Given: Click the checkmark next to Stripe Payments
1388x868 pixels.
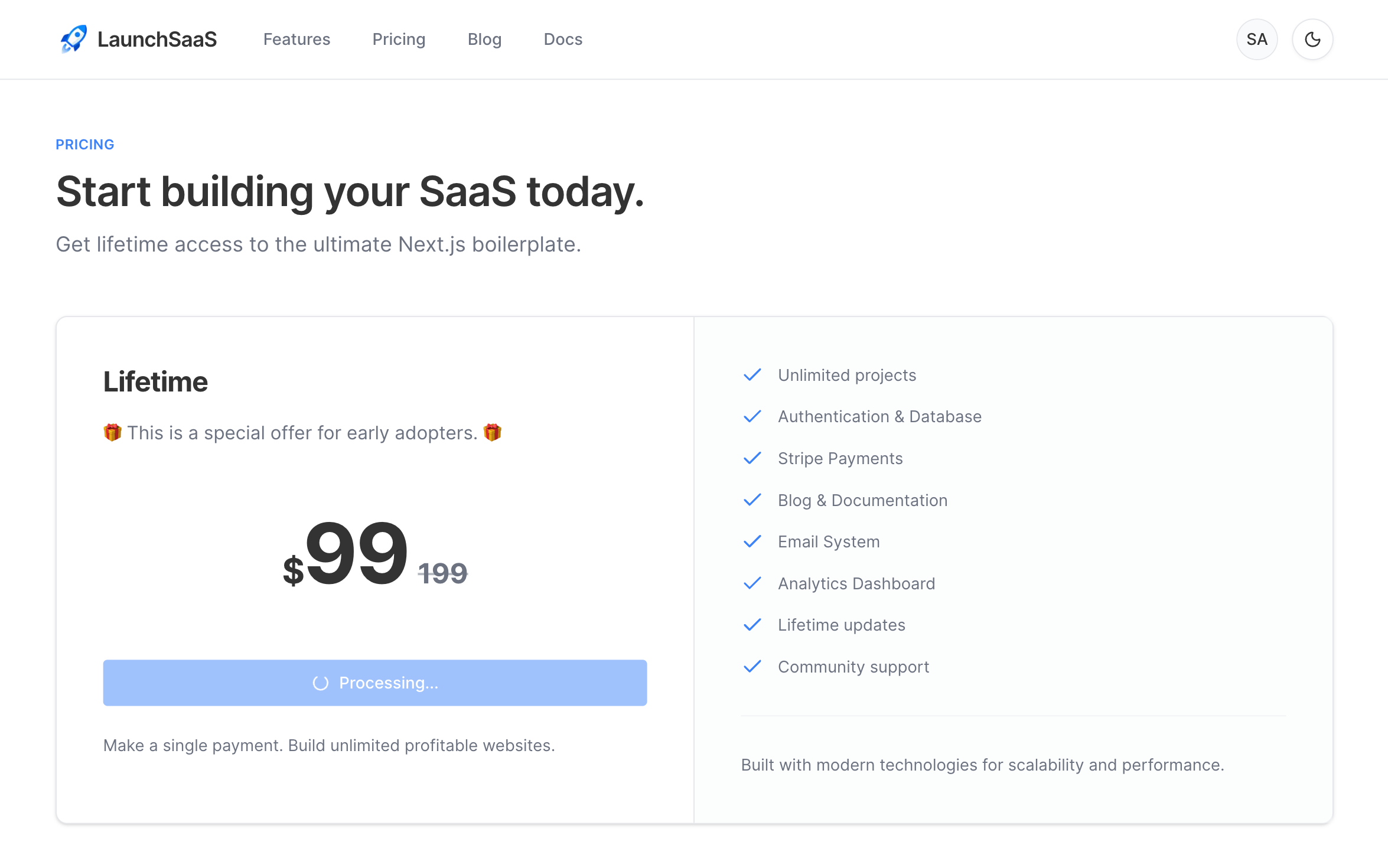Looking at the screenshot, I should tap(752, 458).
